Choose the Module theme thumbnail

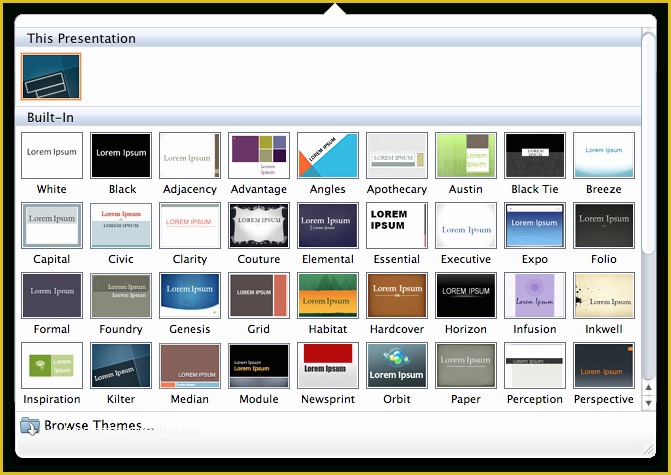click(259, 365)
